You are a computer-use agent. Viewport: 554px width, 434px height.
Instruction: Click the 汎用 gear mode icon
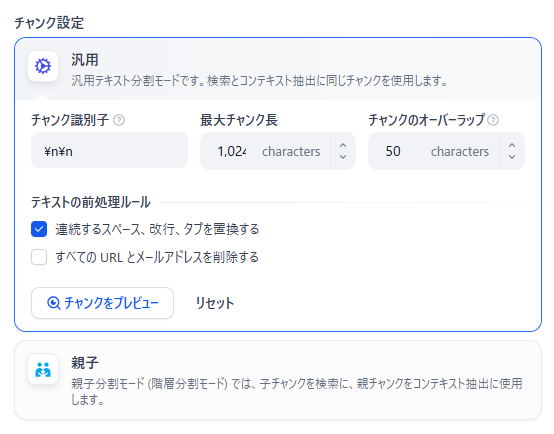pos(43,66)
